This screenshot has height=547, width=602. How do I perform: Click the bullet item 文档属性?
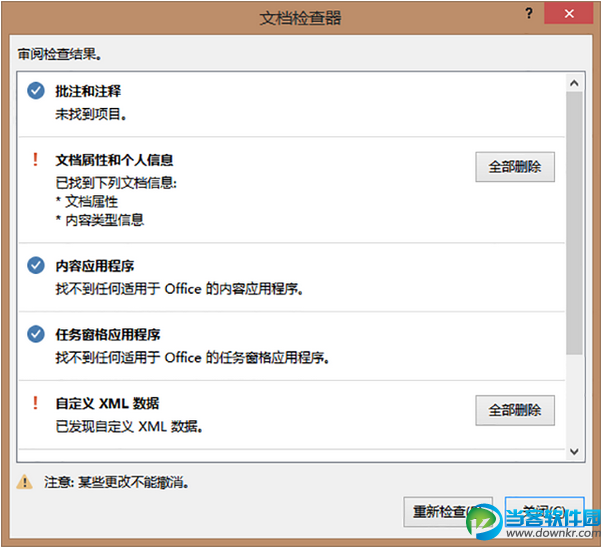87,201
